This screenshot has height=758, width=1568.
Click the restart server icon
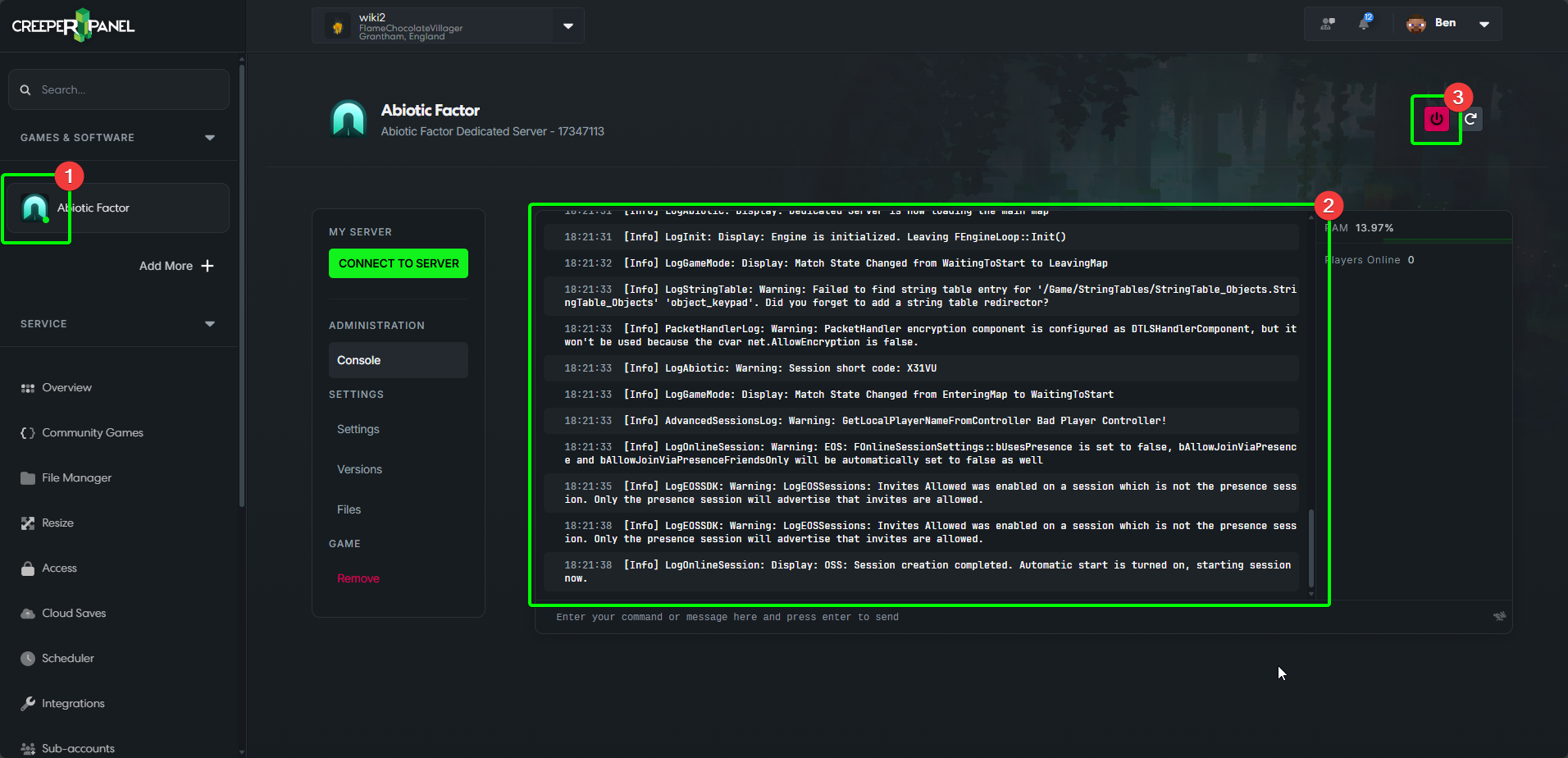pyautogui.click(x=1471, y=119)
